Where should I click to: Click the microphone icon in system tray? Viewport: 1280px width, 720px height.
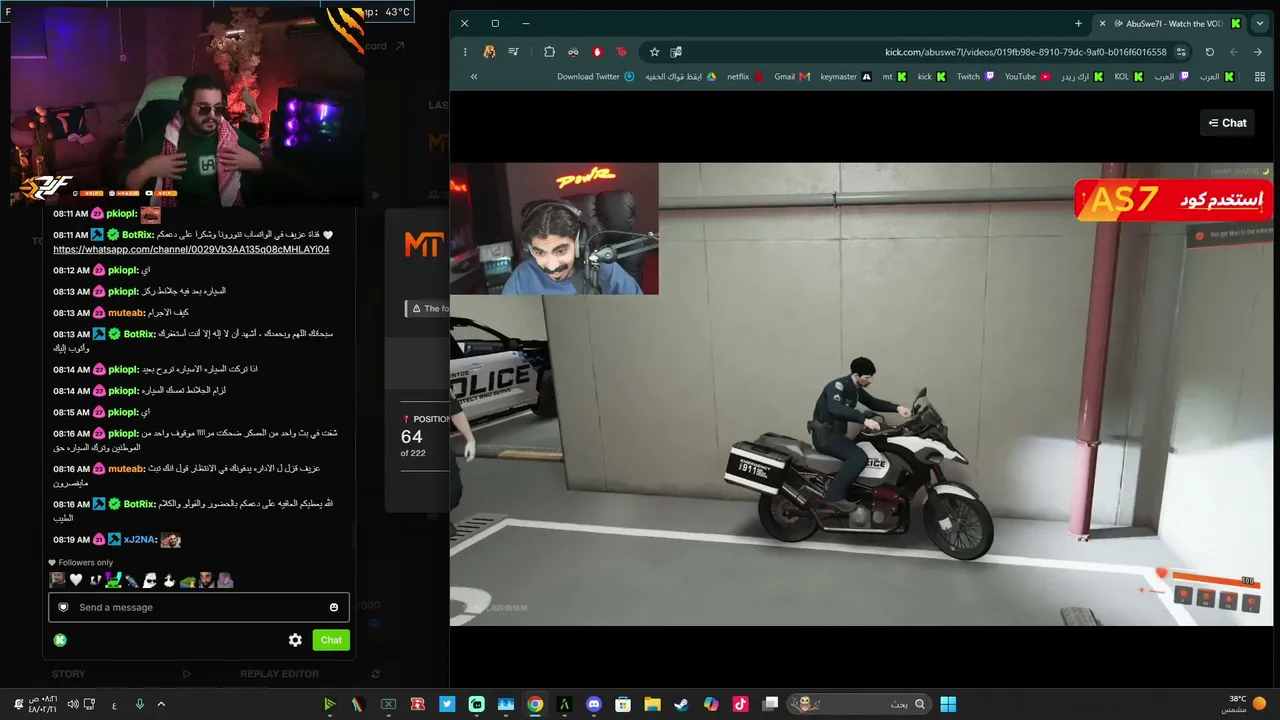pyautogui.click(x=139, y=704)
